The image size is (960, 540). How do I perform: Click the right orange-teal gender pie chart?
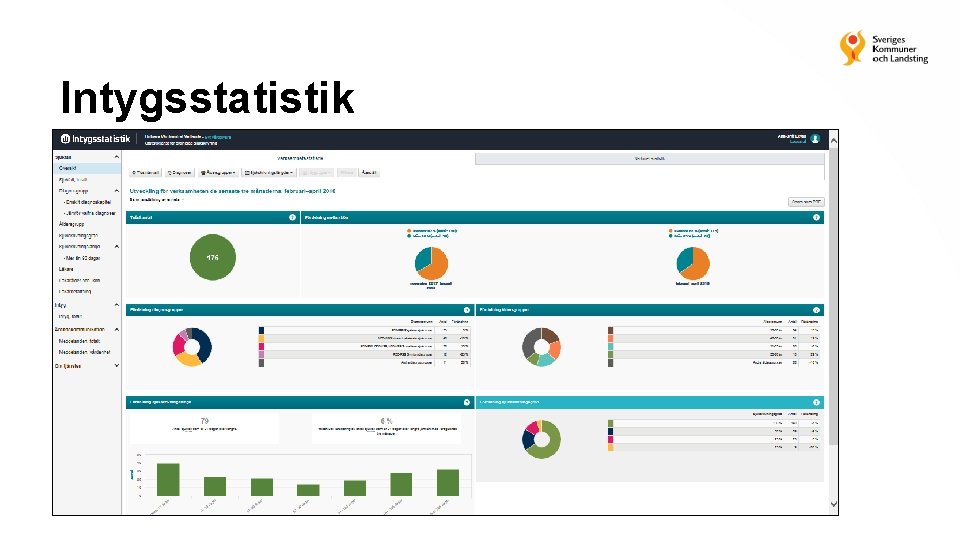[x=693, y=263]
